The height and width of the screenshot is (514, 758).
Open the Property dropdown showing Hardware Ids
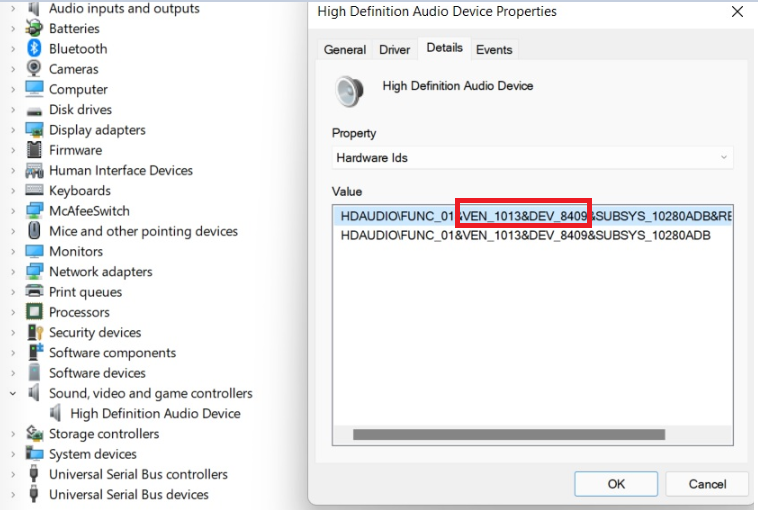coord(532,158)
